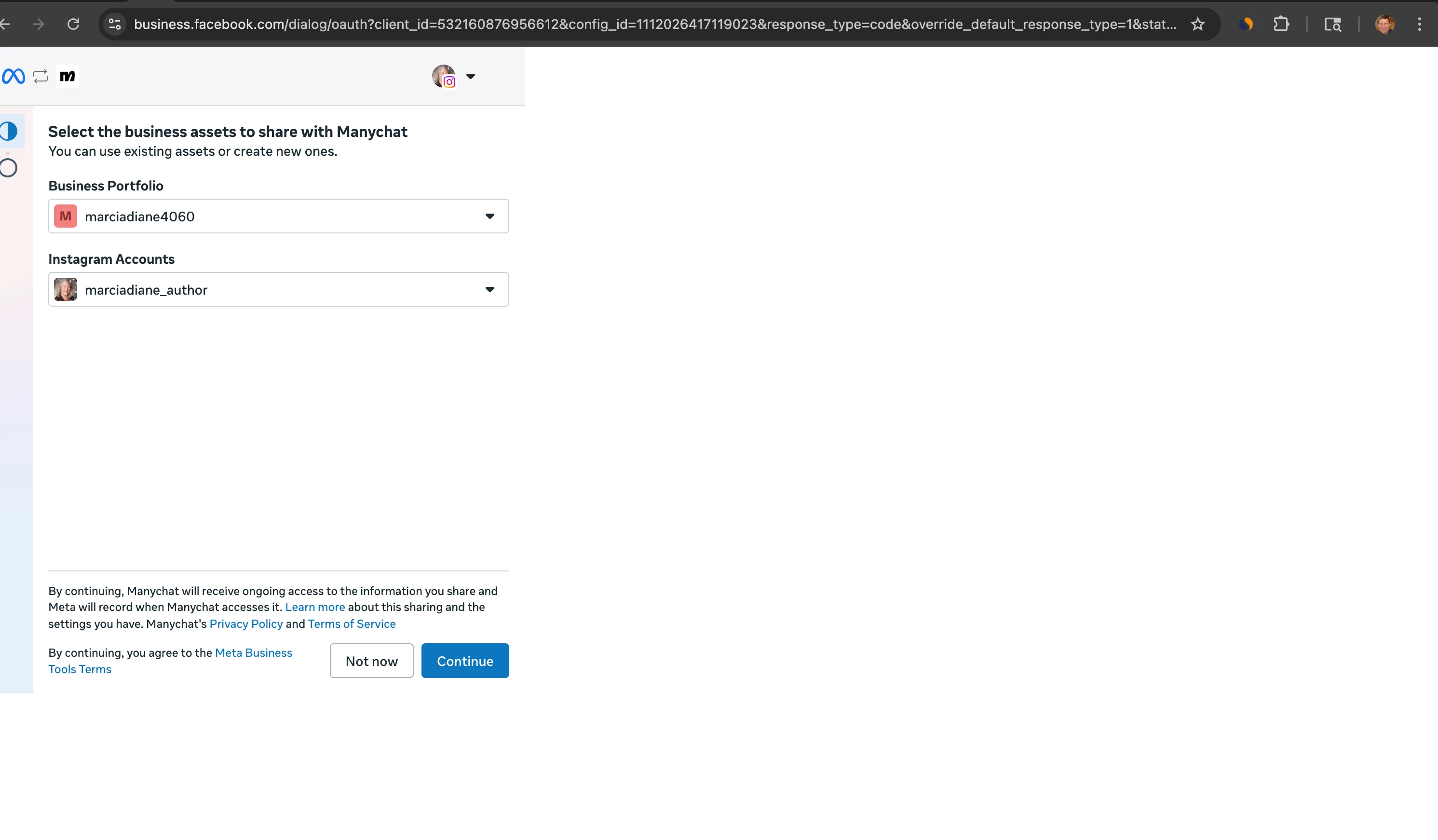Bookmark this page with star icon
The image size is (1438, 840).
(1197, 24)
